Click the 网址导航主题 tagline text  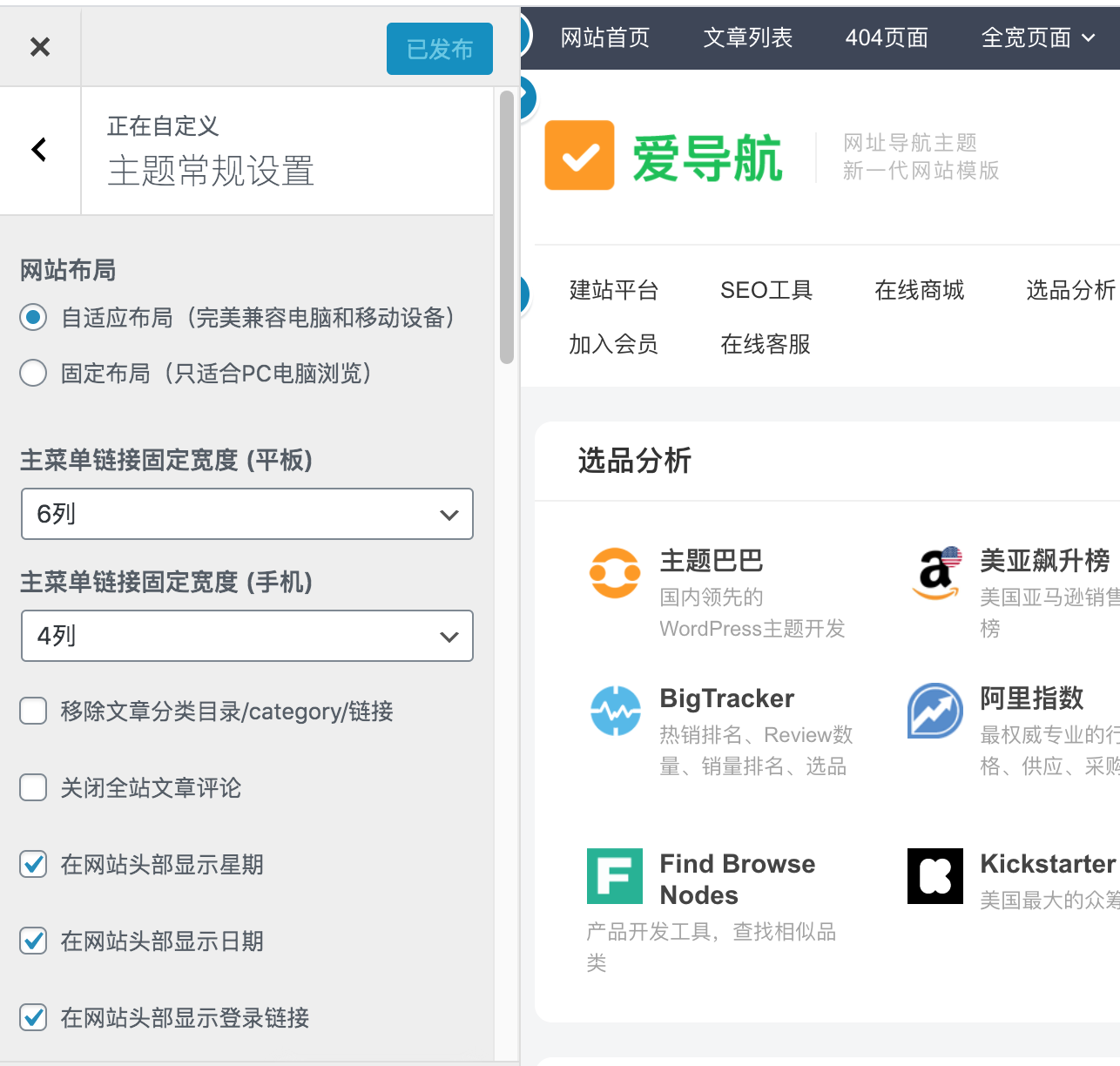(x=910, y=143)
